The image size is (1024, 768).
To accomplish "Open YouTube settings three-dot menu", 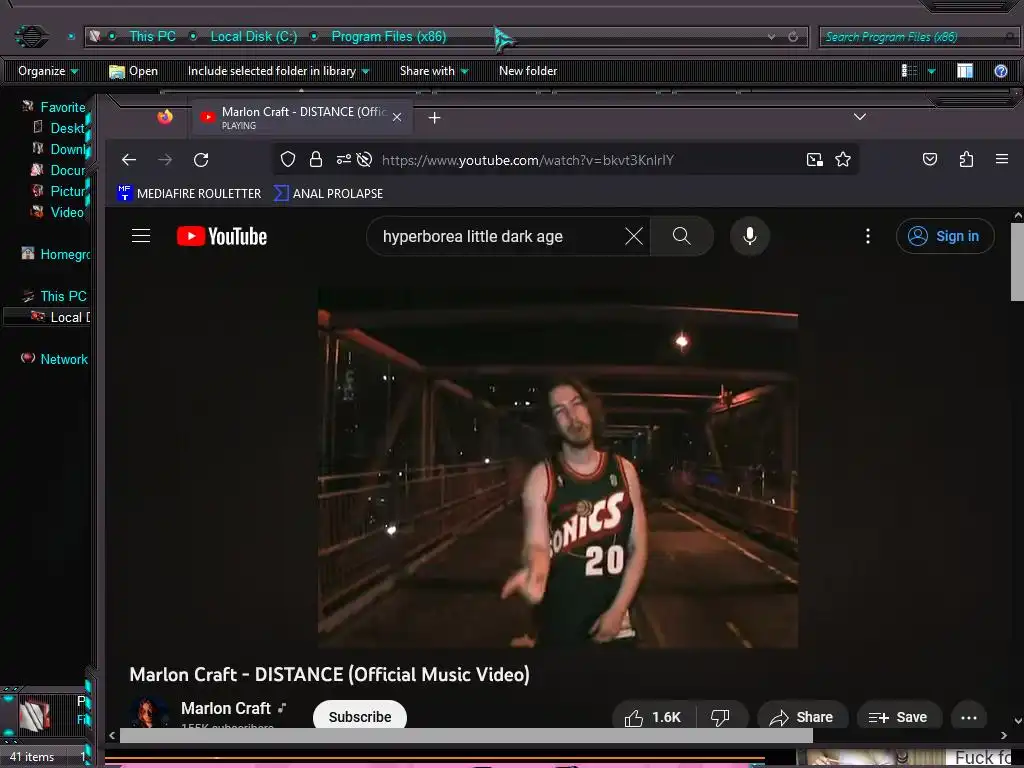I will point(868,236).
